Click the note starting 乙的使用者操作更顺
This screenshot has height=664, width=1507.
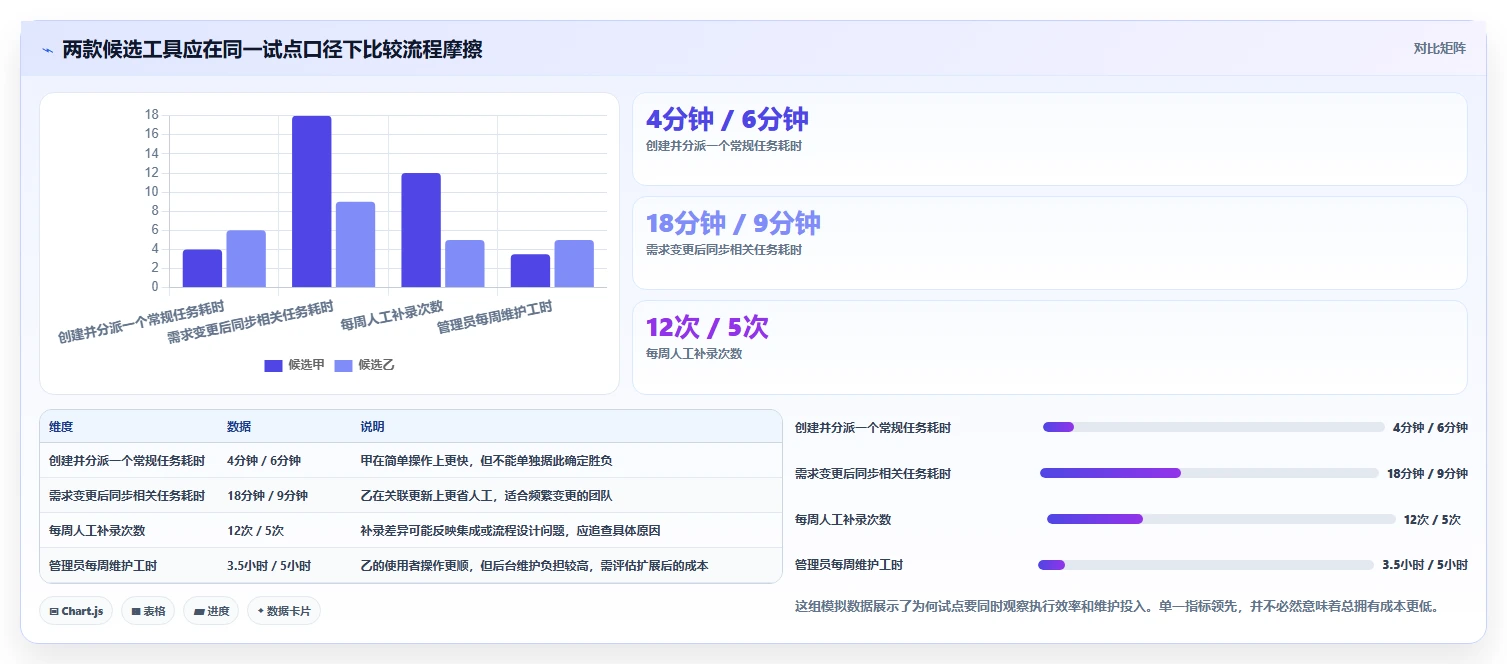click(534, 566)
